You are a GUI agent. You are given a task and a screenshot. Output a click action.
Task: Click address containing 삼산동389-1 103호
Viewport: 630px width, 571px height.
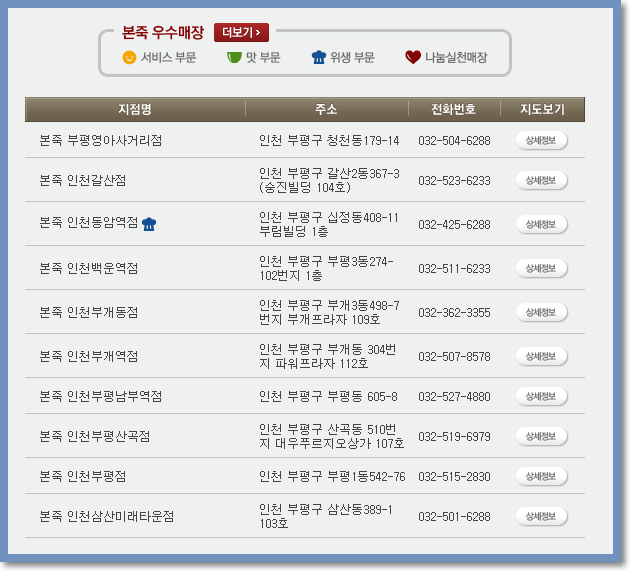[x=326, y=516]
